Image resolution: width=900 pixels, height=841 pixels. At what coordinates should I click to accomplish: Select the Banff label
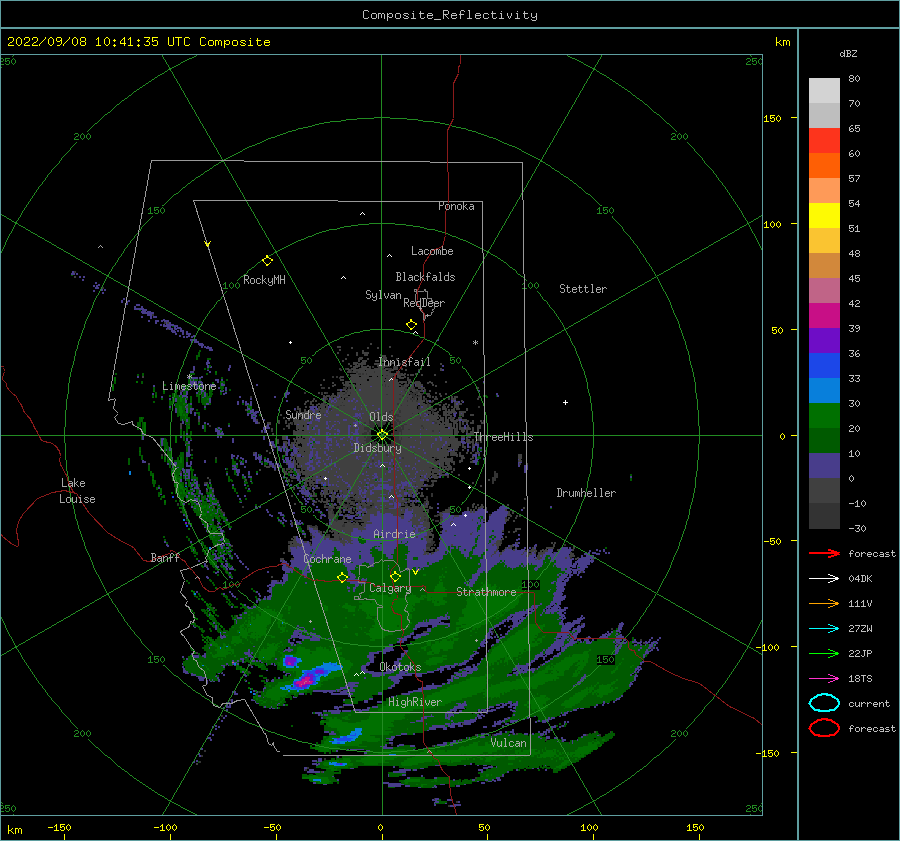(x=165, y=557)
